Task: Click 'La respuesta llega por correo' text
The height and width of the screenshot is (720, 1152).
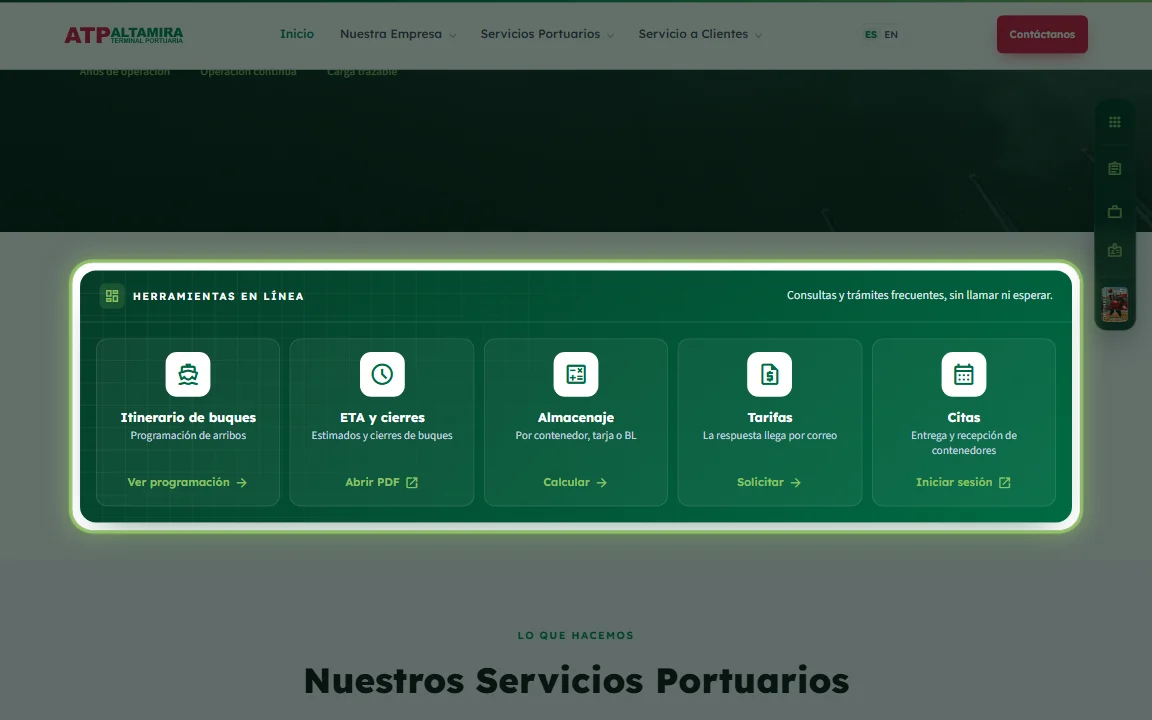Action: pos(769,436)
